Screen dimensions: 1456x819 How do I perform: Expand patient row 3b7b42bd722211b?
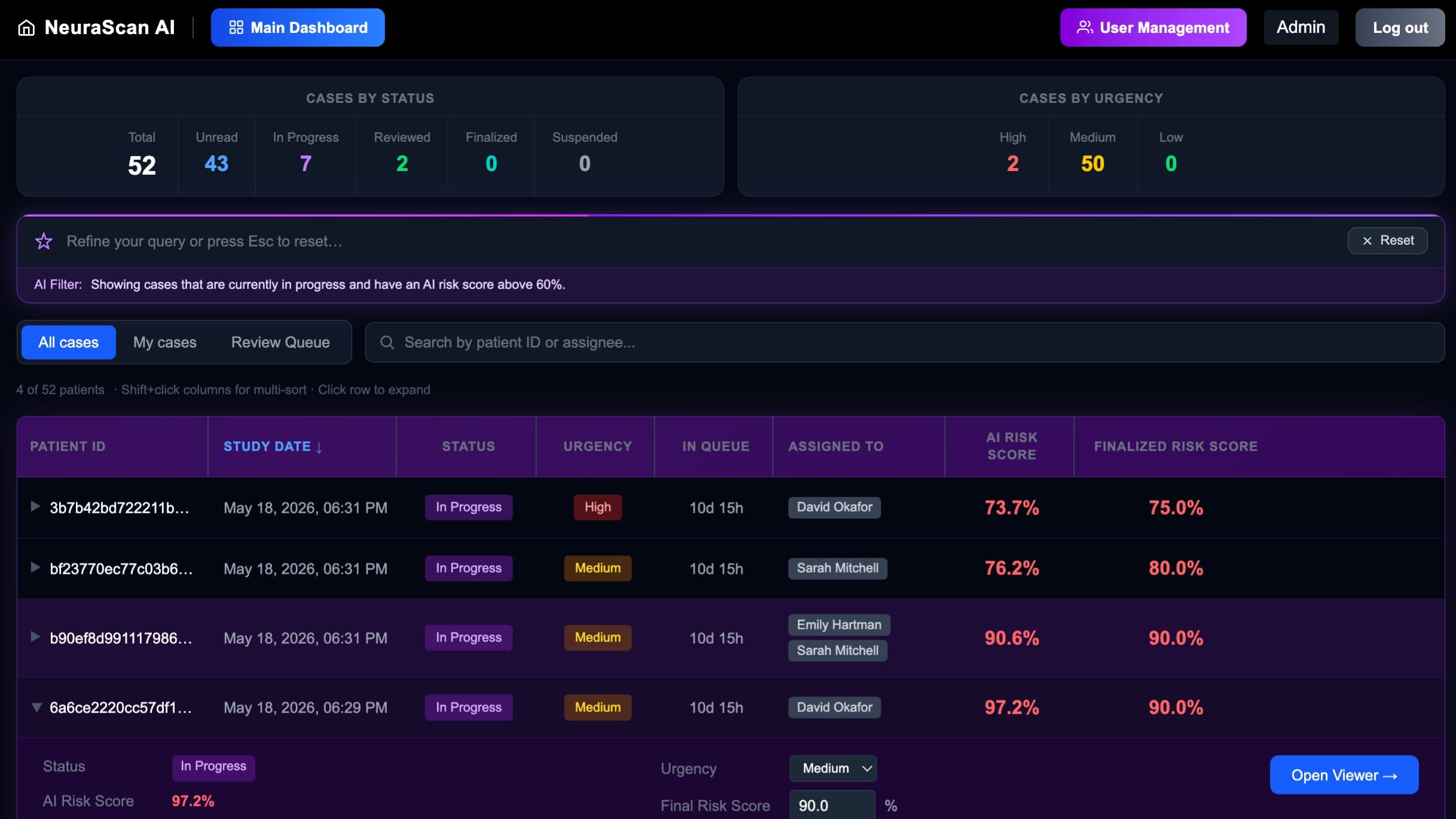click(35, 507)
